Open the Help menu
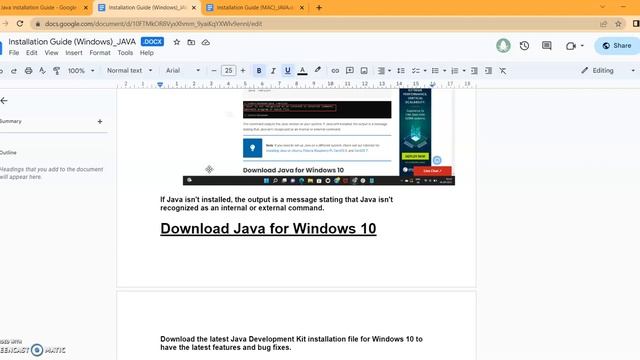The height and width of the screenshot is (360, 640). tap(147, 53)
